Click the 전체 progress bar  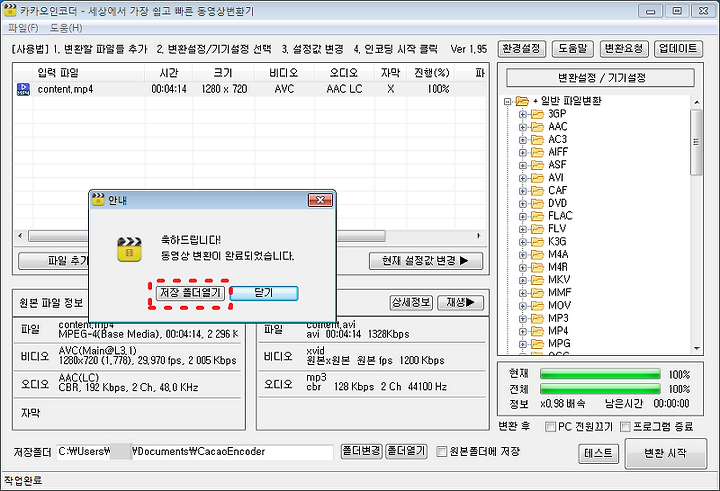click(x=600, y=389)
